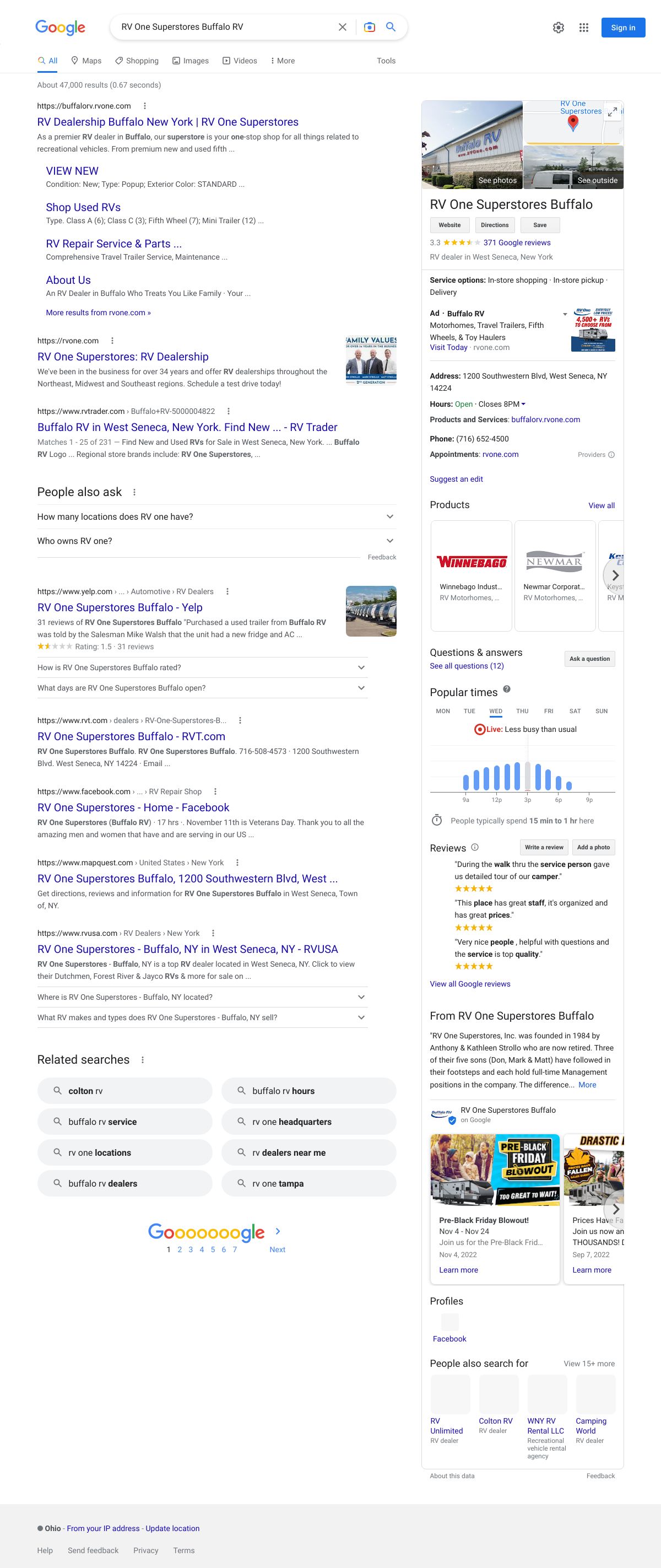
Task: Go to results page 2
Action: coord(180,1249)
